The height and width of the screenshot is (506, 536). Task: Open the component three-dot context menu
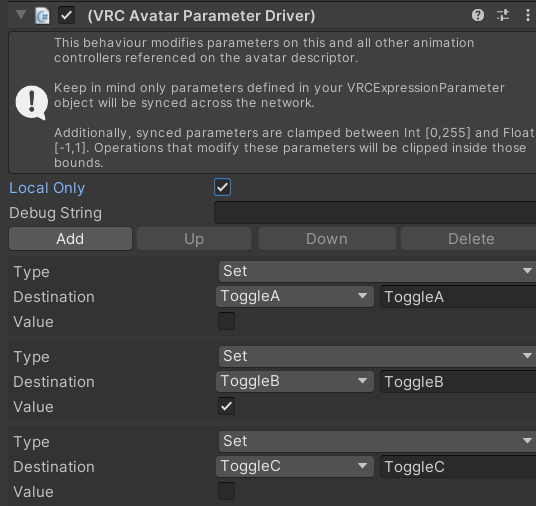coord(527,15)
